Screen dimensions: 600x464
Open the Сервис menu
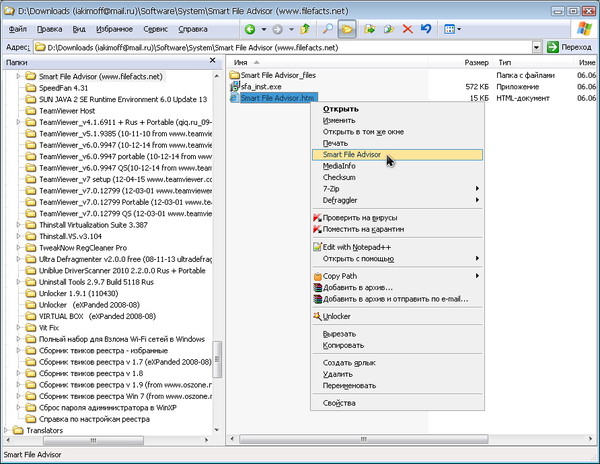[x=155, y=29]
